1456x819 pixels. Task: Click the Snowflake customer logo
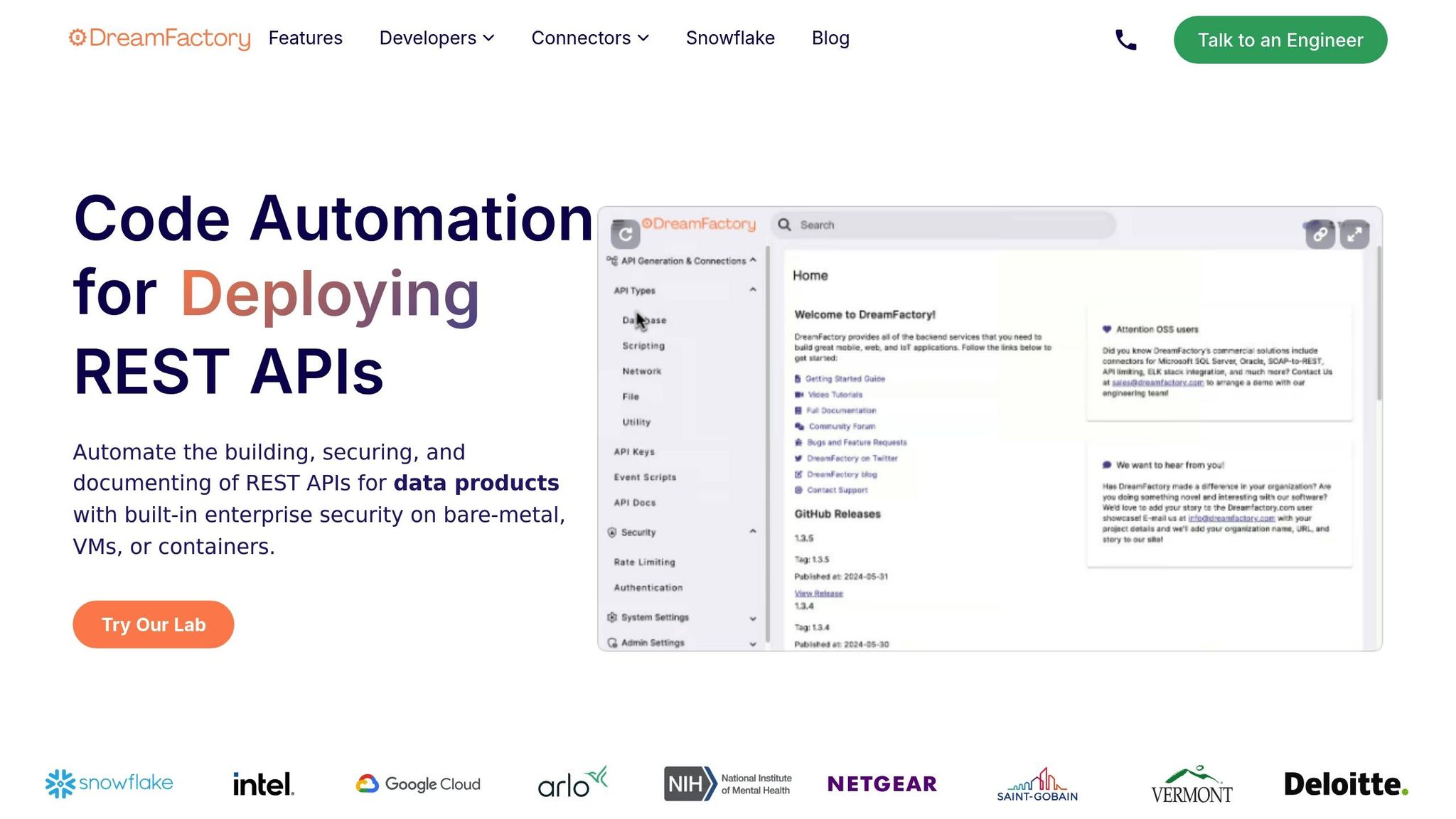109,783
